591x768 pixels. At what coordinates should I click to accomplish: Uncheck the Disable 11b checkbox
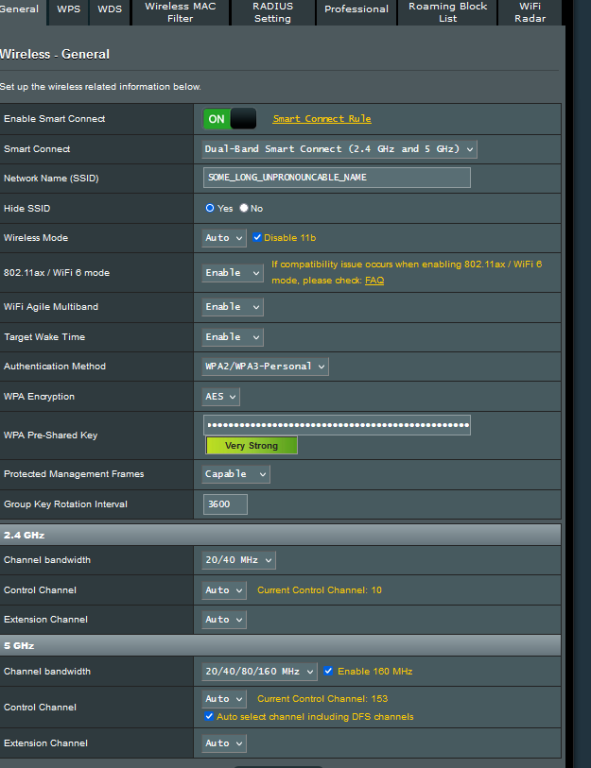[x=257, y=238]
